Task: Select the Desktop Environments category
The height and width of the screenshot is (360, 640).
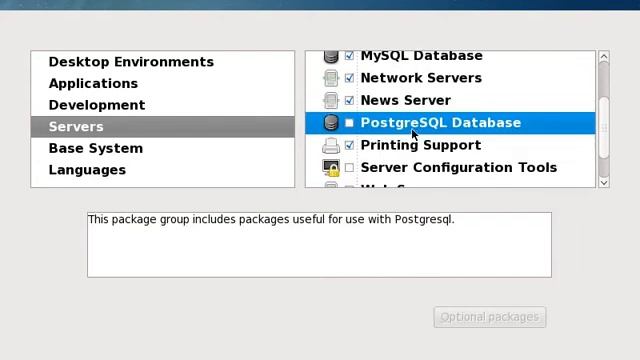Action: [162, 62]
